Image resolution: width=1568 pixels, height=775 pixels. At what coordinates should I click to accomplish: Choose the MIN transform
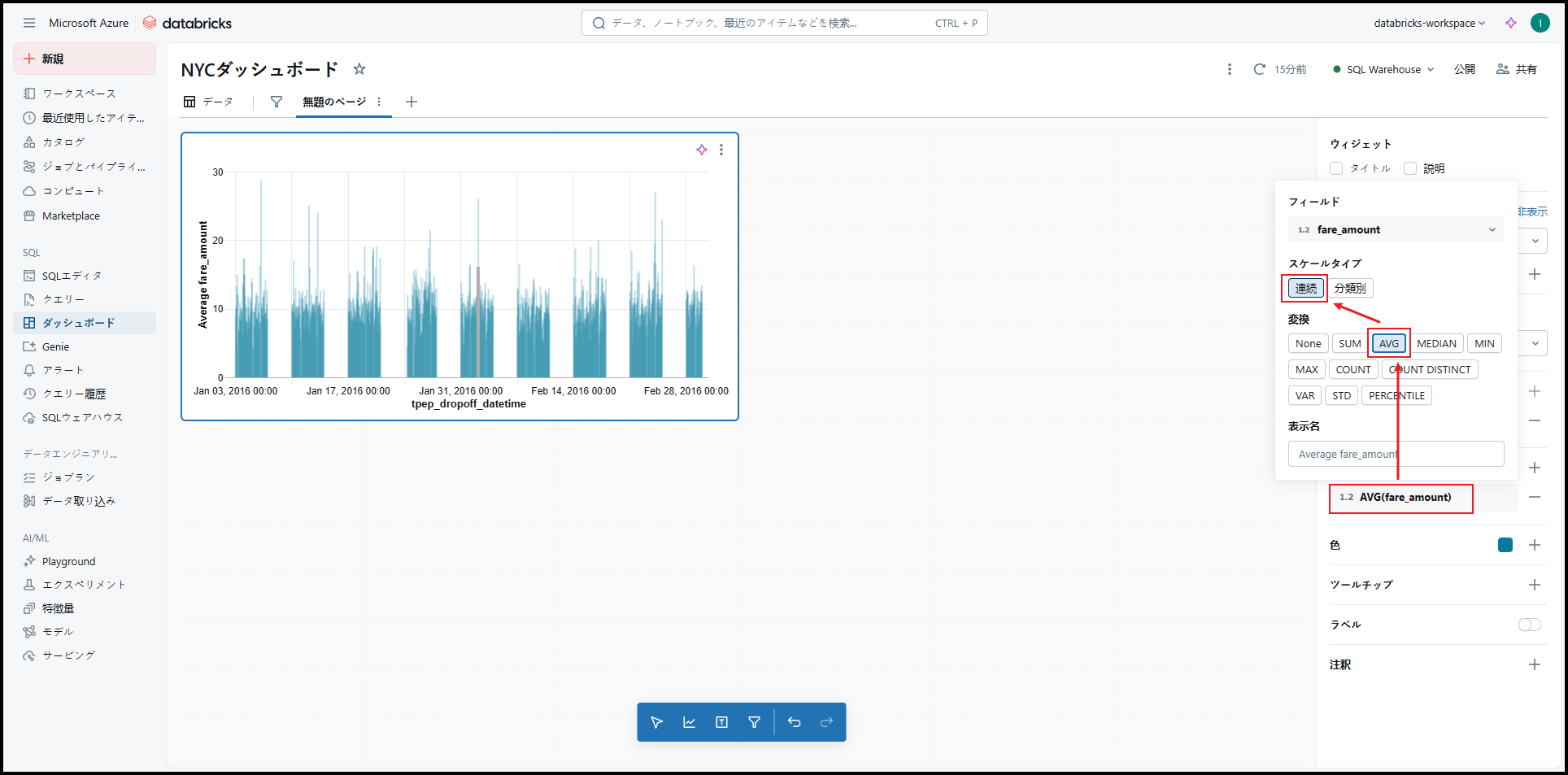(1484, 344)
